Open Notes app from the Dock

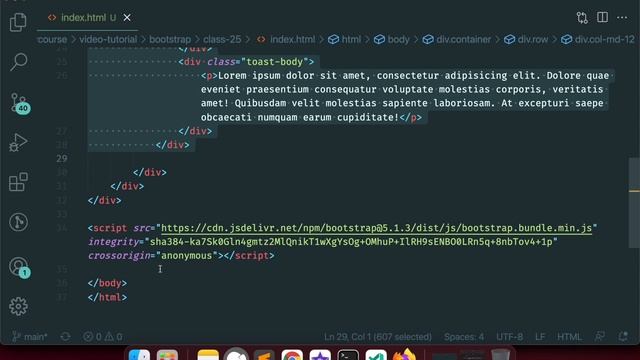[x=208, y=355]
